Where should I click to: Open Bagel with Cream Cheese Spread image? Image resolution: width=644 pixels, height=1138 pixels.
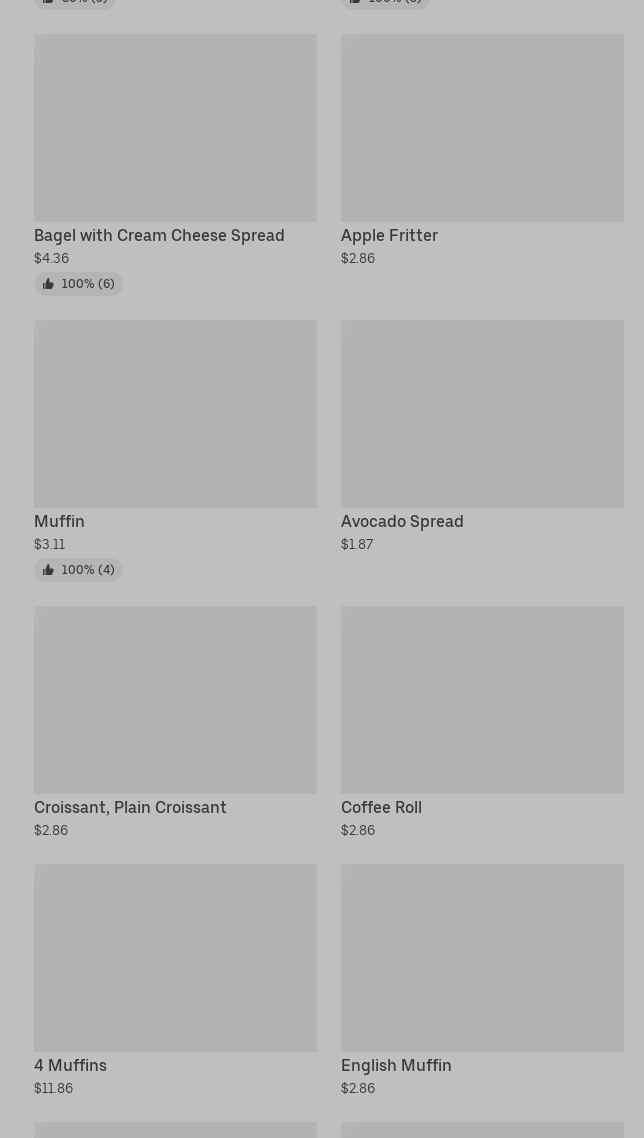click(x=175, y=128)
